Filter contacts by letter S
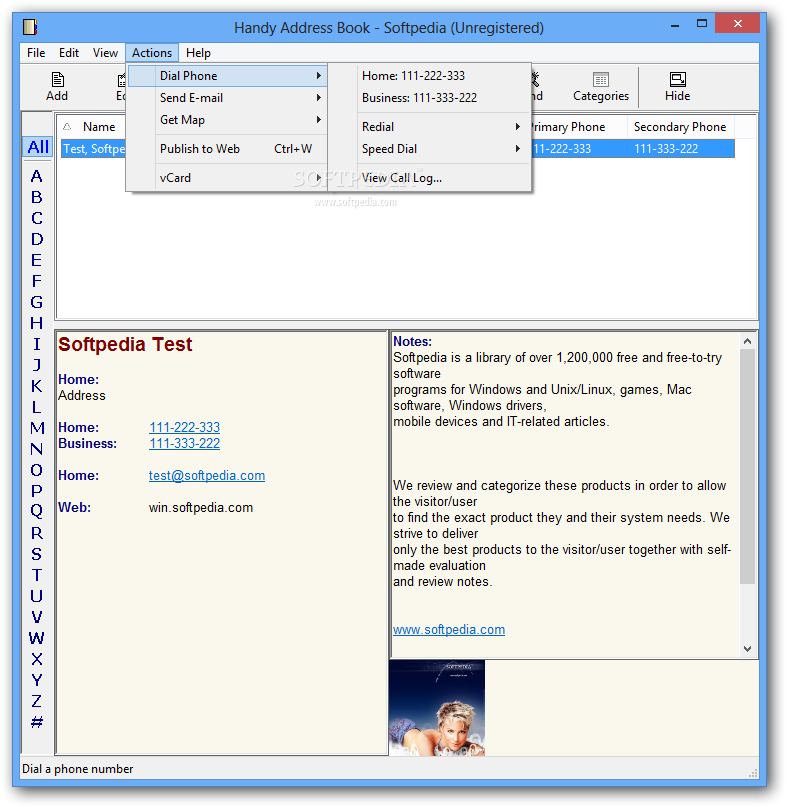The height and width of the screenshot is (807, 787). (x=36, y=554)
